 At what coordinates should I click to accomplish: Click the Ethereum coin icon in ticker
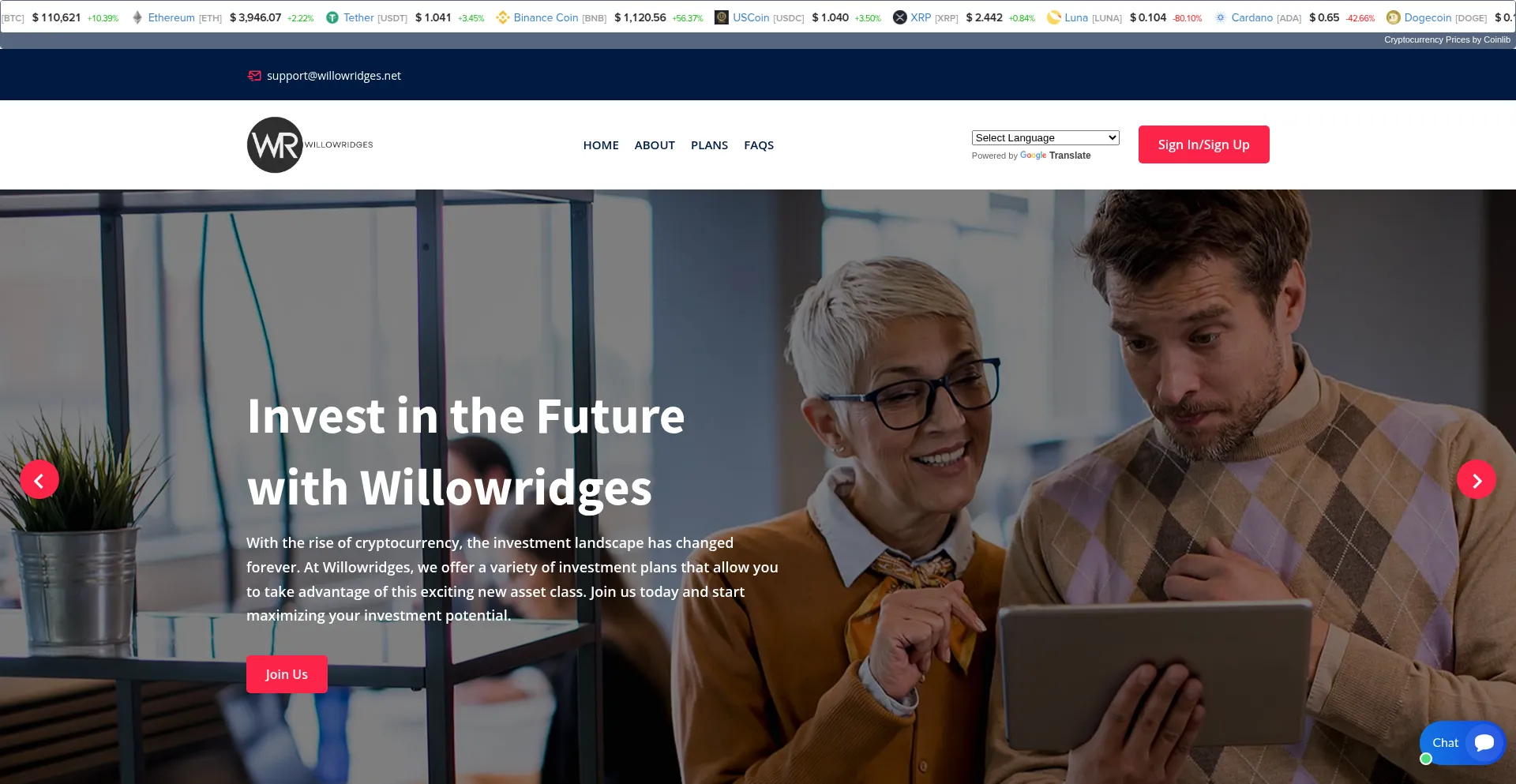[x=137, y=17]
